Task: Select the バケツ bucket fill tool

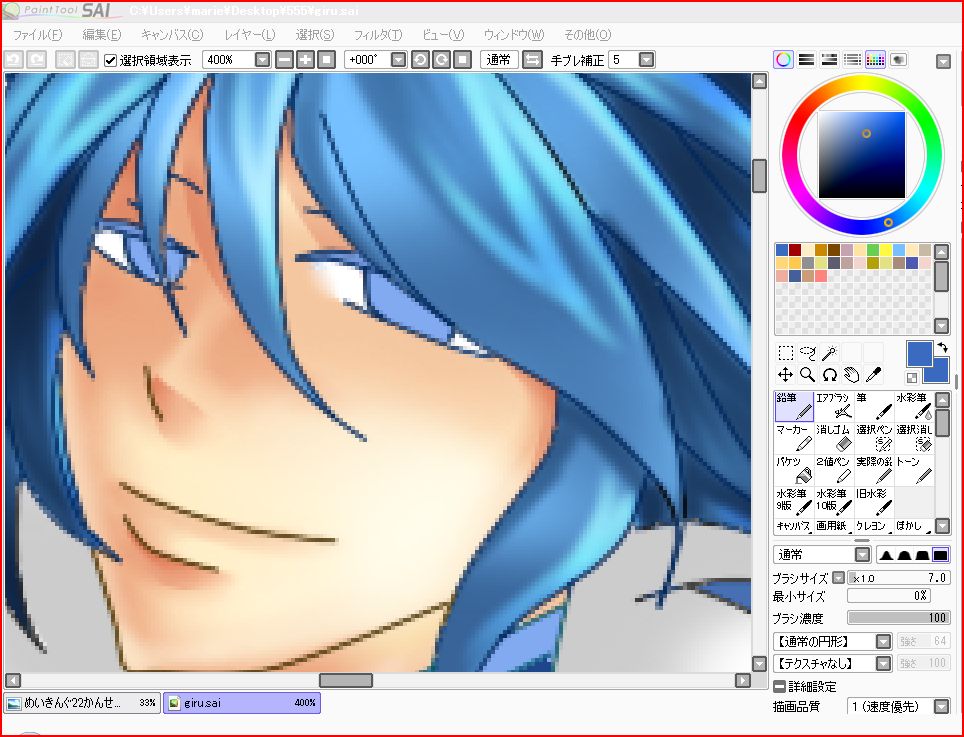Action: [x=794, y=470]
